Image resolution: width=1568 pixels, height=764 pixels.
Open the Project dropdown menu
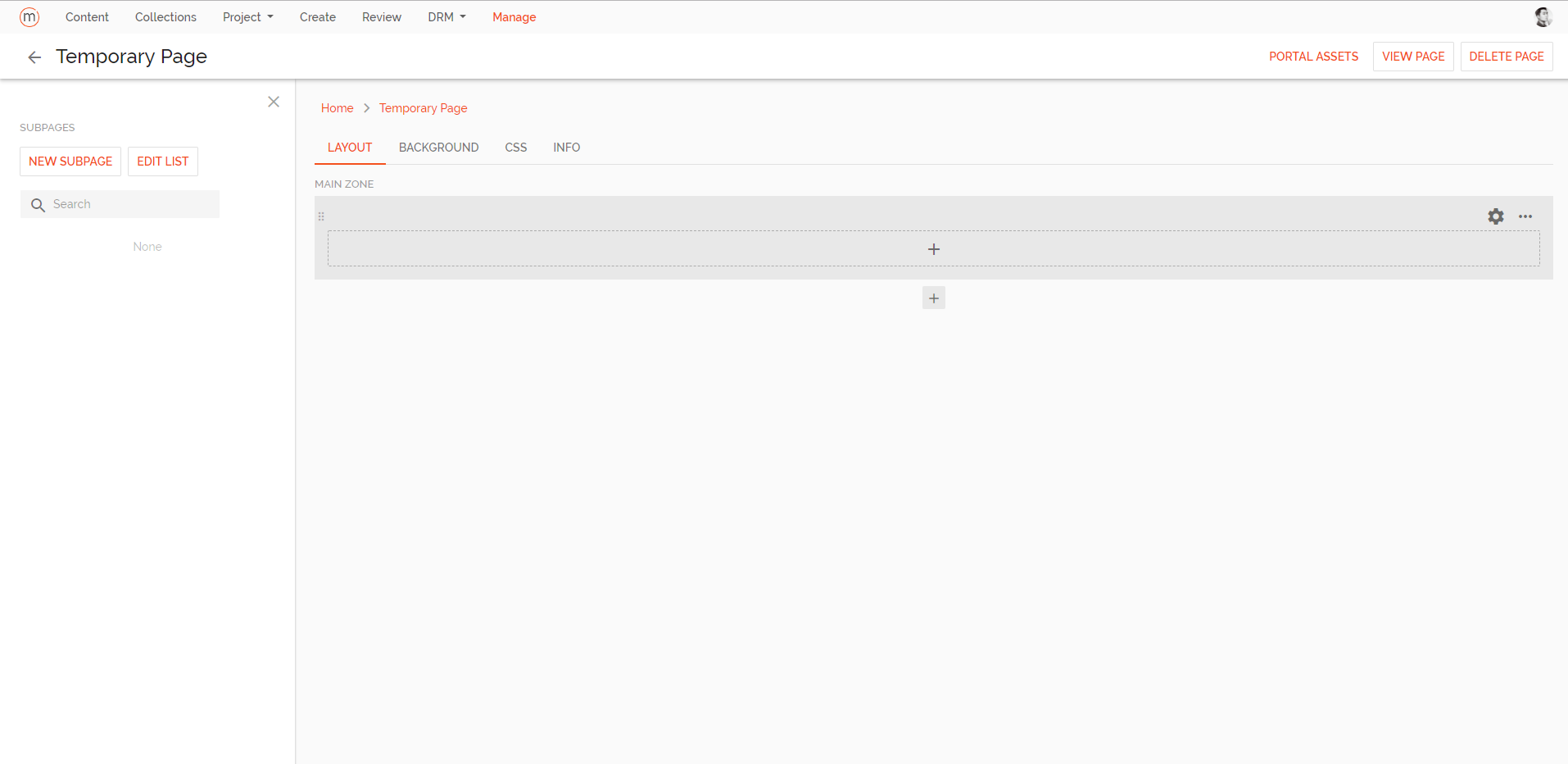click(x=247, y=16)
